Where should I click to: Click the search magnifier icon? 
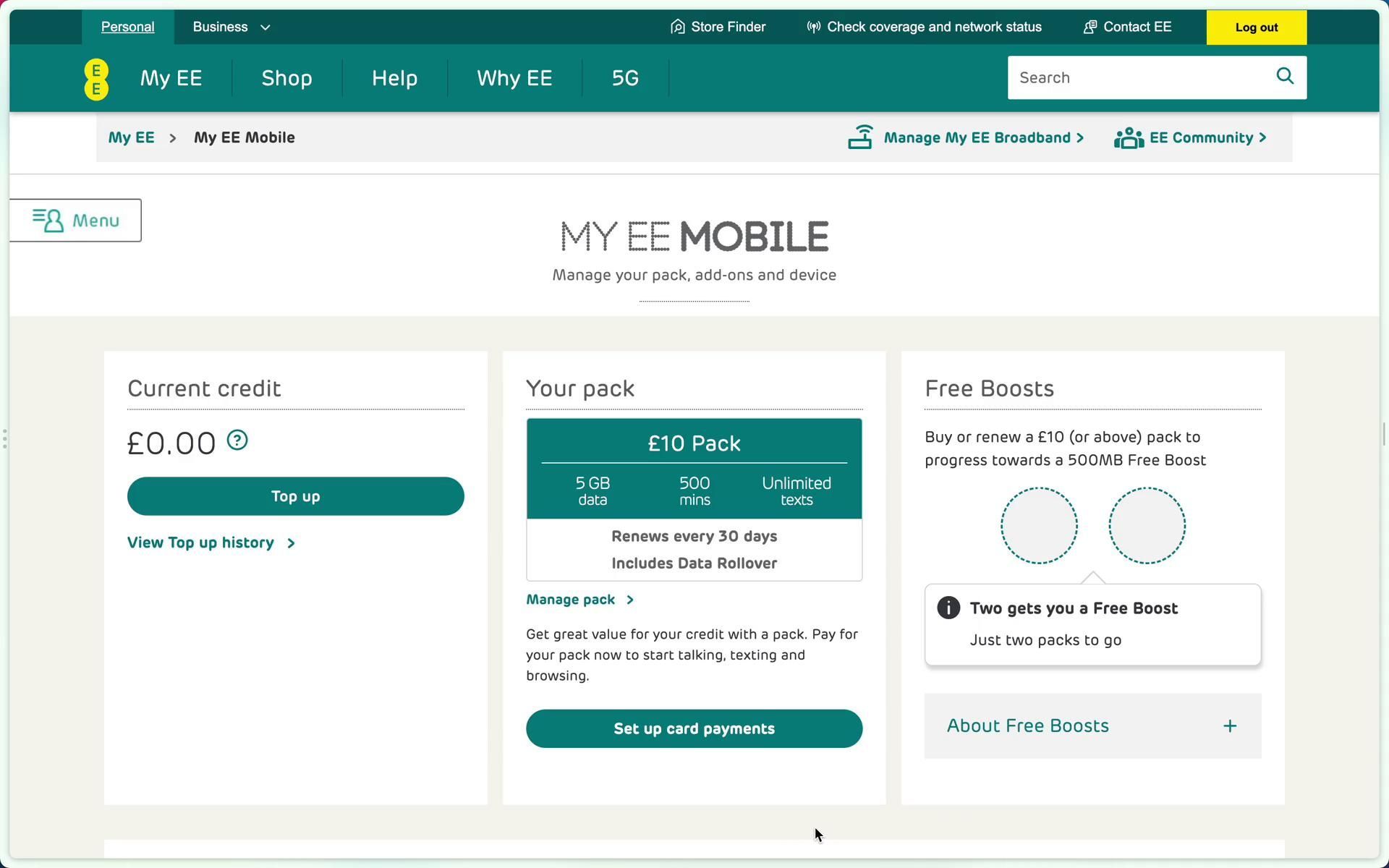(1284, 76)
